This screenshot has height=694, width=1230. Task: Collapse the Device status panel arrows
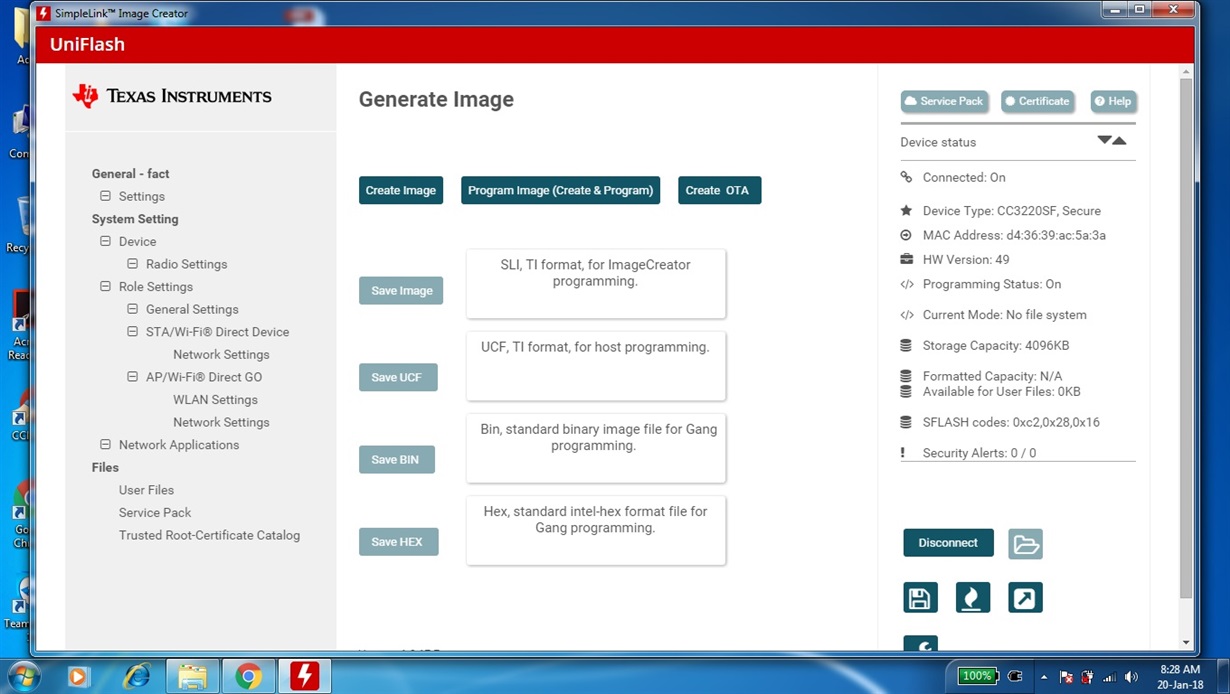pos(1112,141)
